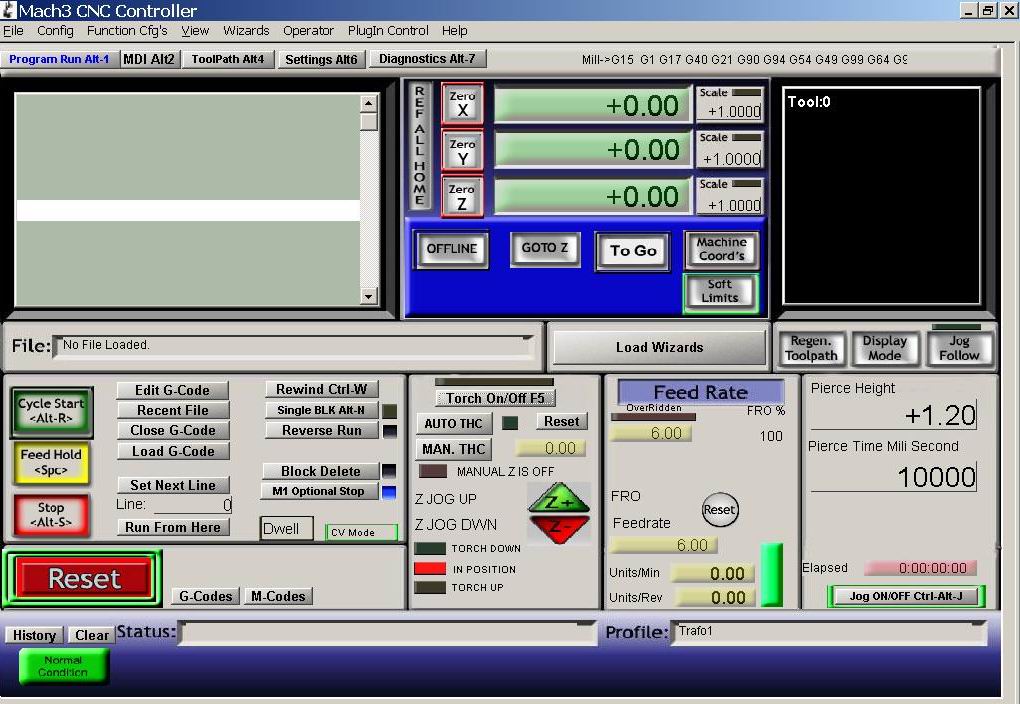The height and width of the screenshot is (704, 1020).
Task: Click the To Go button
Action: point(633,250)
